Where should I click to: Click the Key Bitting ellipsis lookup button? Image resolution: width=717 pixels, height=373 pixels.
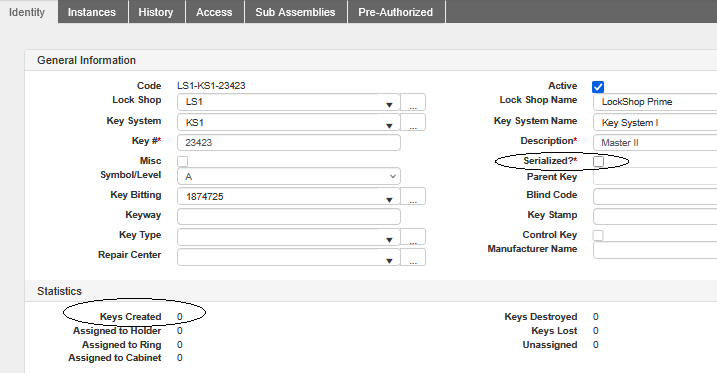coord(413,197)
